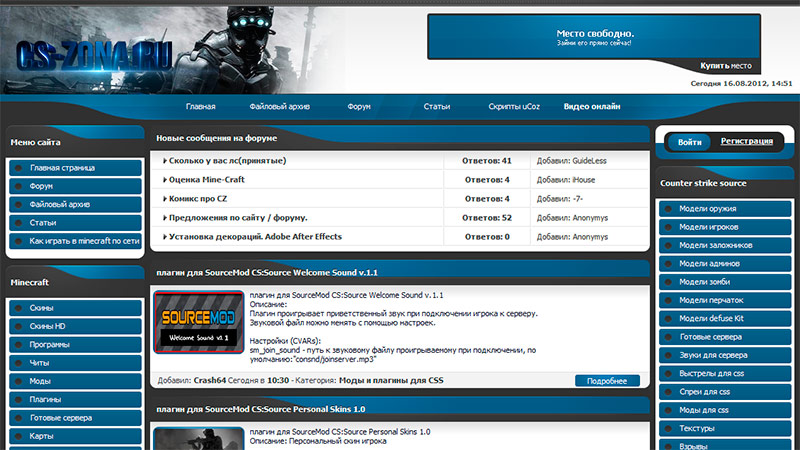
Task: Go to the Форум navigation tab
Action: pyautogui.click(x=359, y=107)
